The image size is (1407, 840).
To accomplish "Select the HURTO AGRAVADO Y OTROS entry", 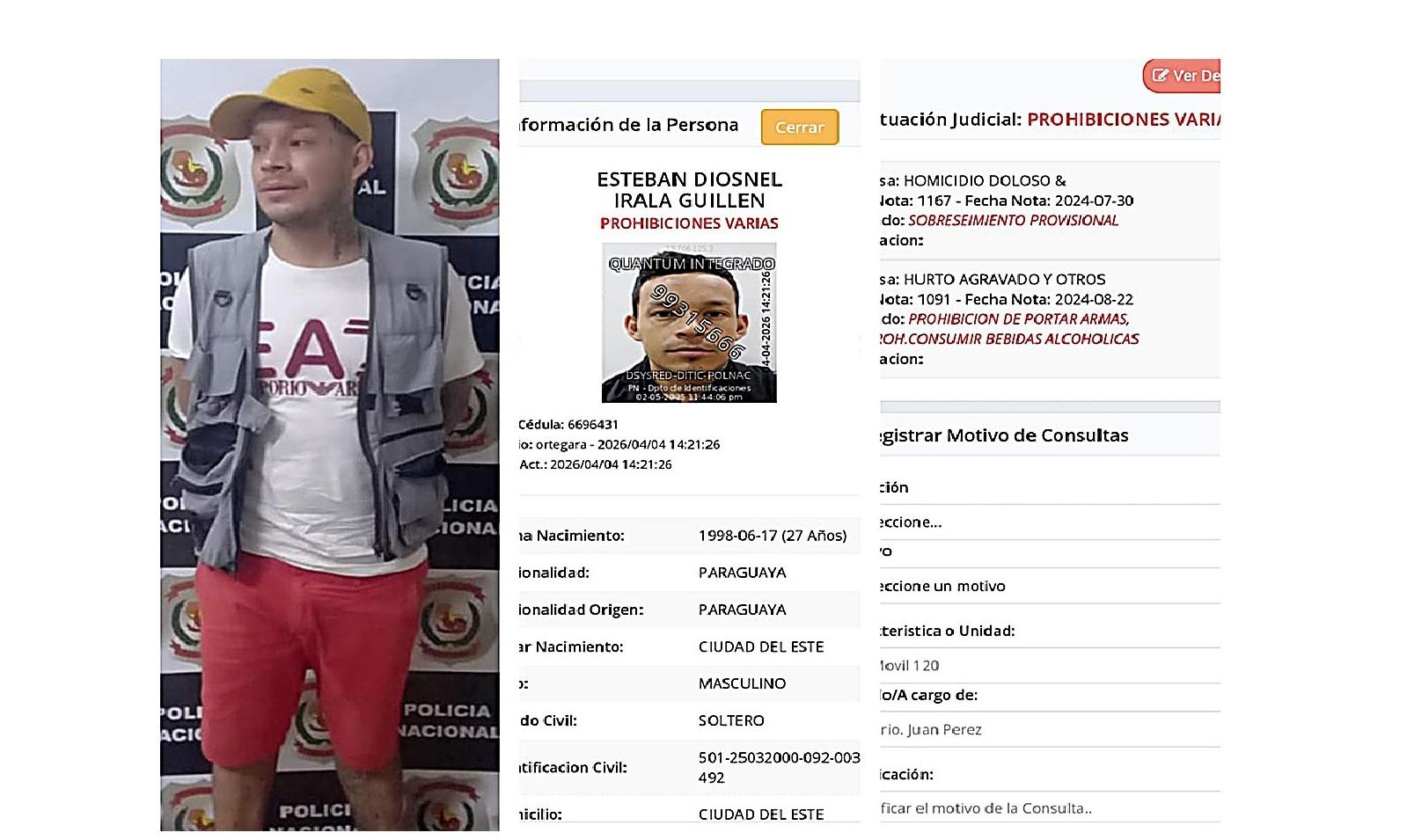I will [x=1050, y=319].
